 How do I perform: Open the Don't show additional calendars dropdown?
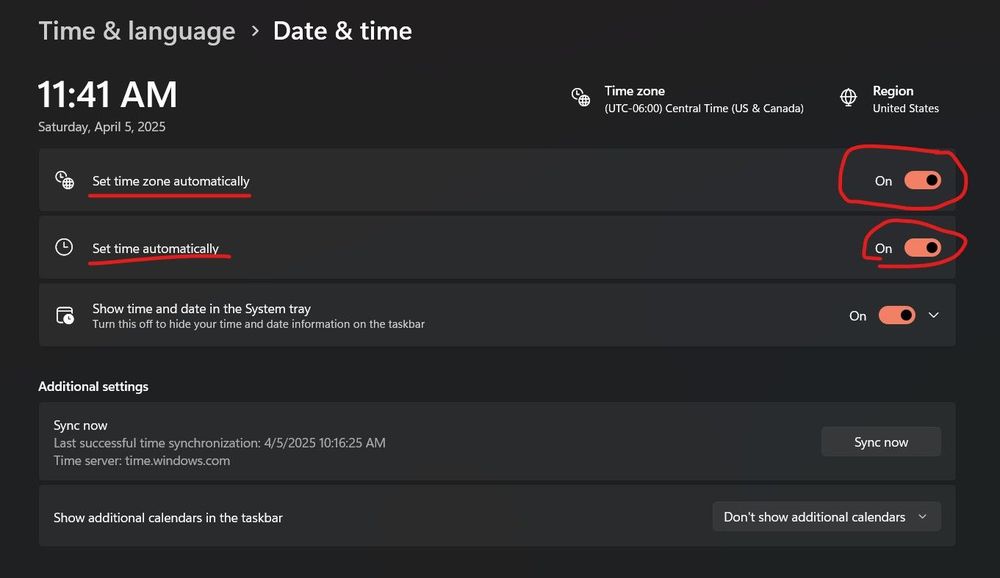coord(826,516)
